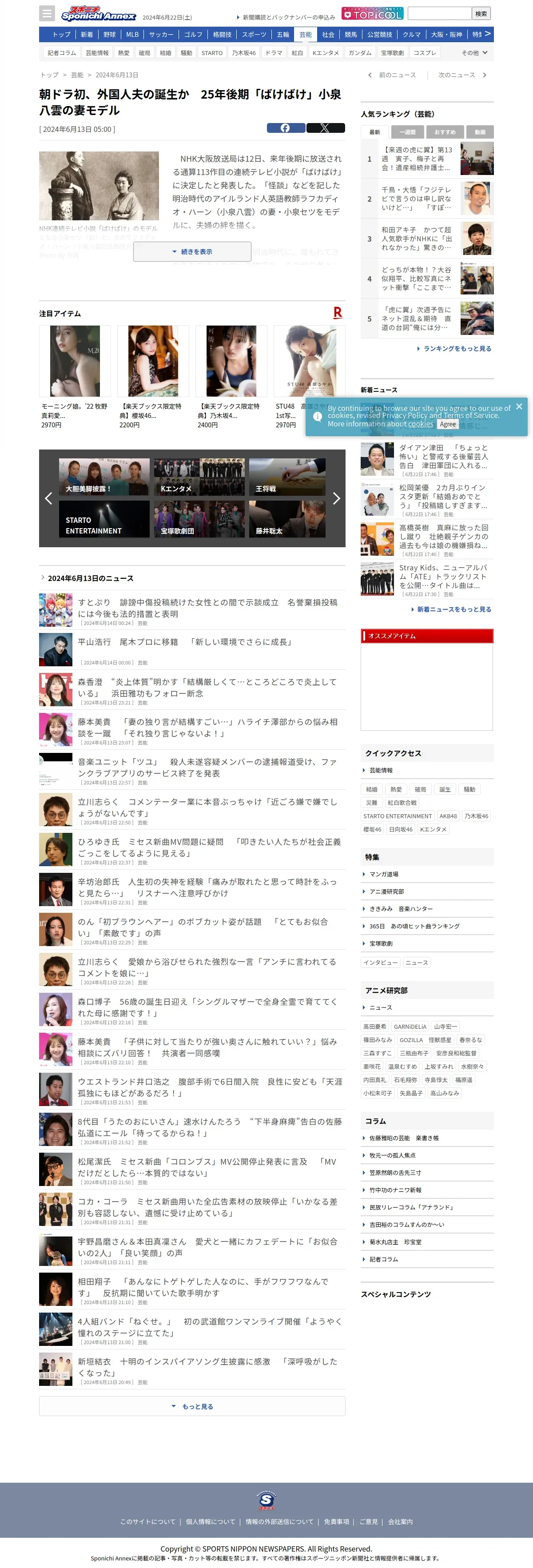Open すとぷり article headline
The width and height of the screenshot is (533, 1568).
[207, 608]
